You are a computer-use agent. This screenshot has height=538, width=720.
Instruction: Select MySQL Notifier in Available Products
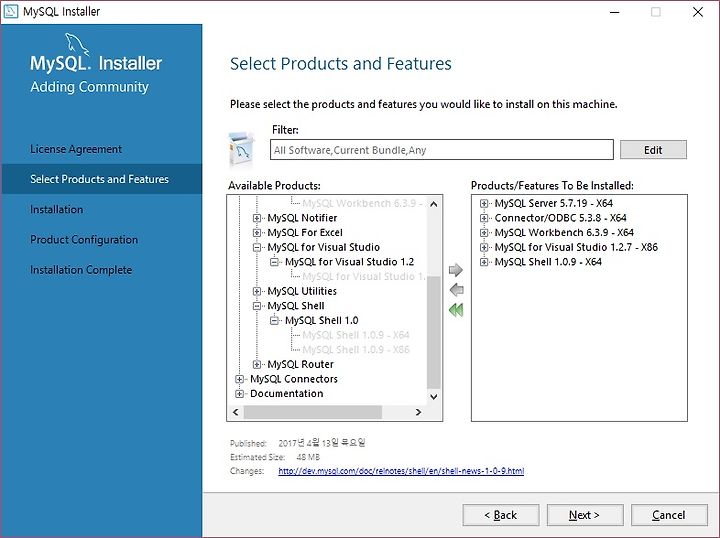click(x=302, y=218)
